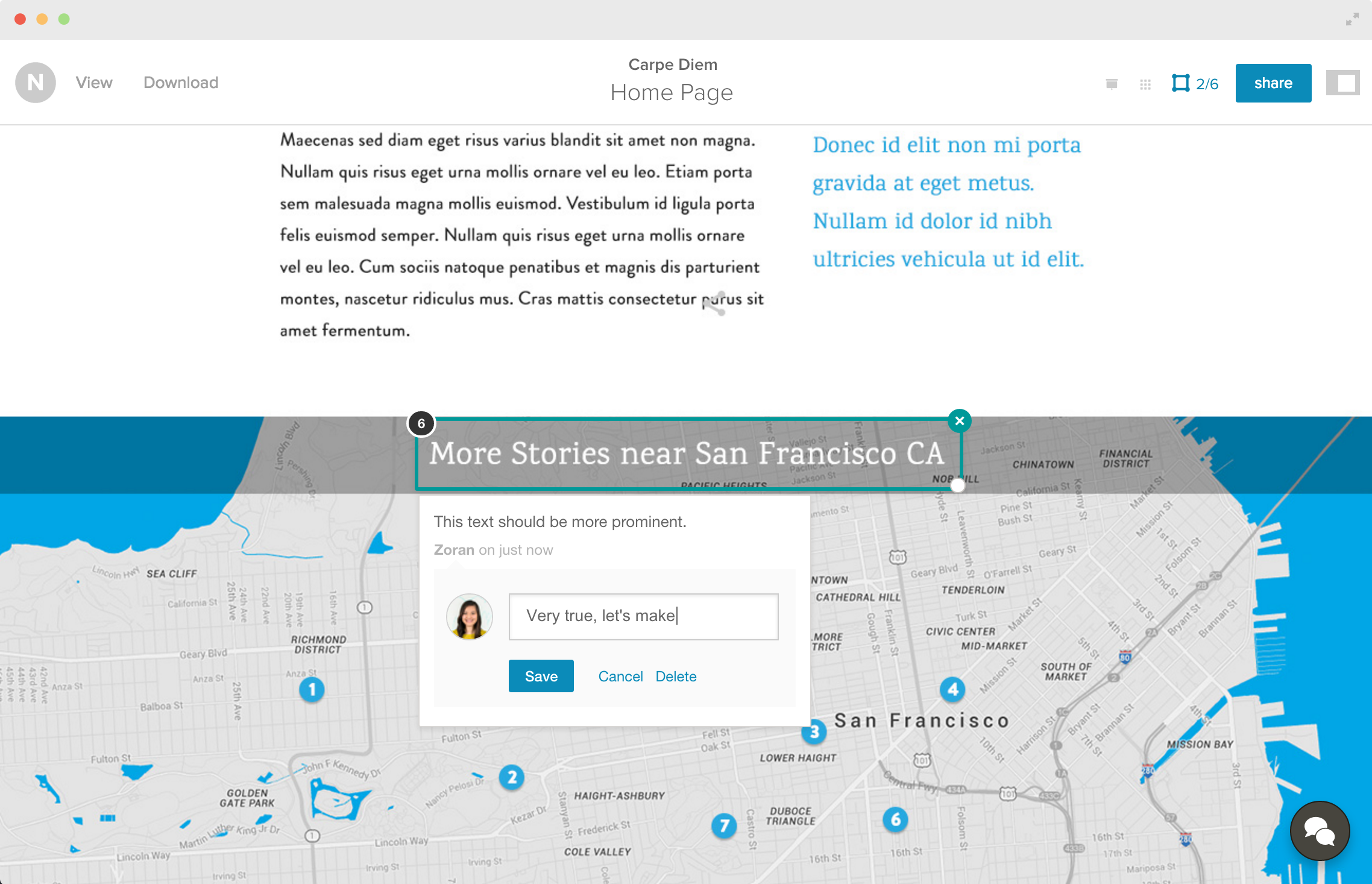Click the N avatar logo
Image resolution: width=1372 pixels, height=884 pixels.
click(x=36, y=83)
